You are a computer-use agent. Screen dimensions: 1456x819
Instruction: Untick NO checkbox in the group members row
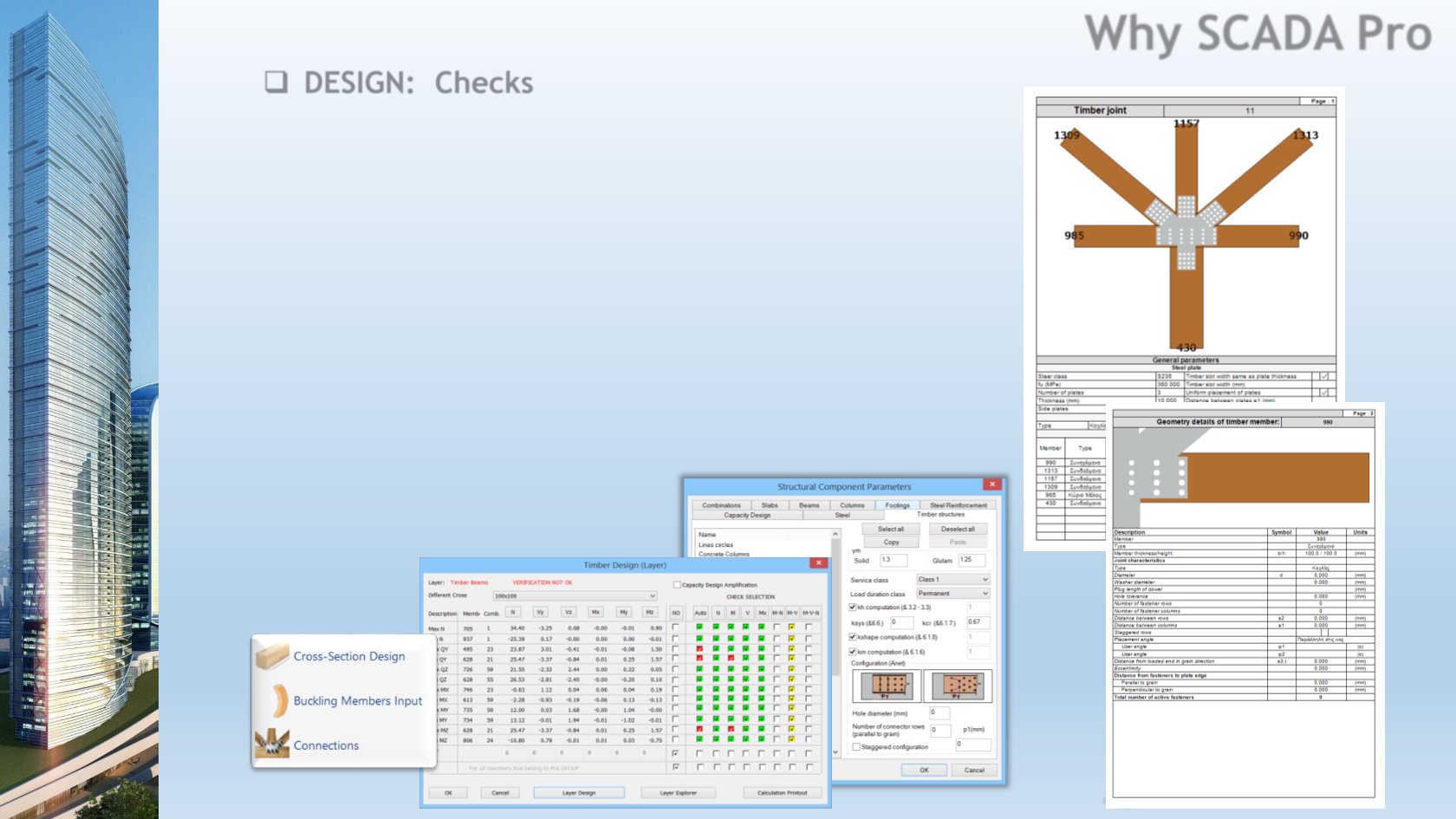675,767
